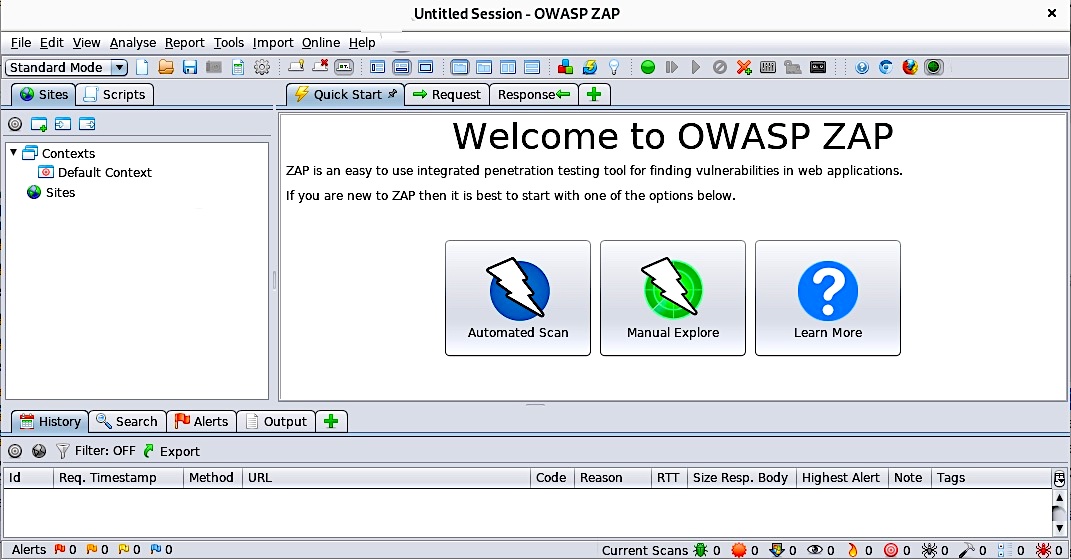
Task: Open the History table column chooser
Action: tap(1059, 478)
